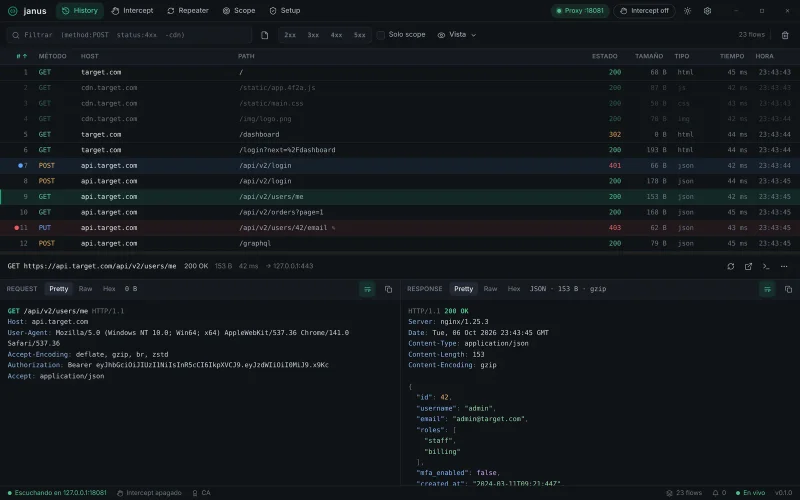Select the /login?next=%2Fdashboard row
The width and height of the screenshot is (800, 500).
[x=400, y=150]
